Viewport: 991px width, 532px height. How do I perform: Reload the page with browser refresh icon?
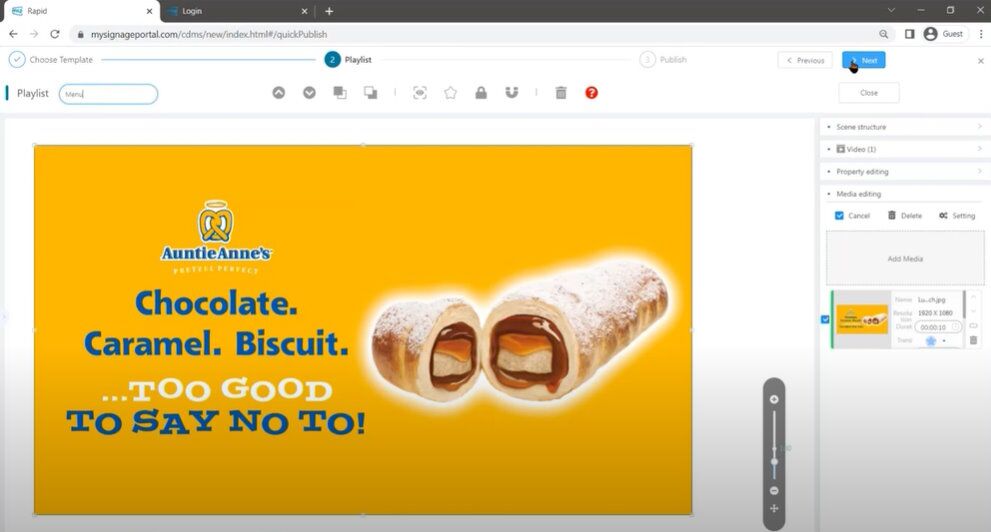point(55,34)
